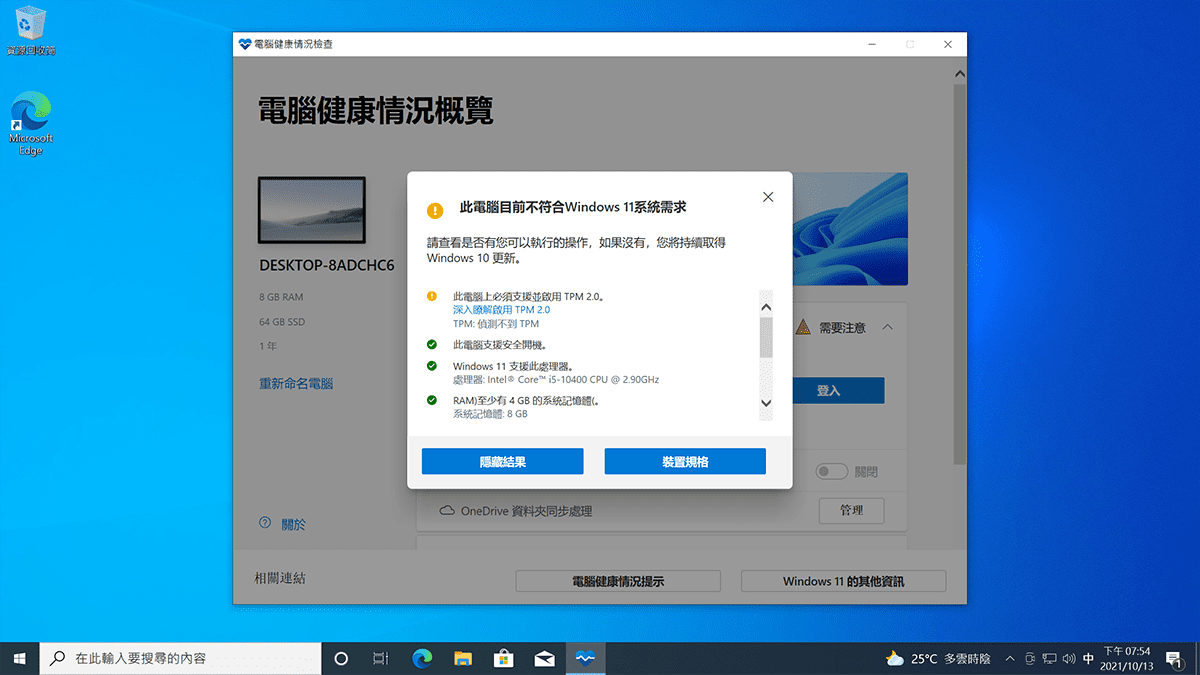Collapse the 需要注意 section chevron

coord(887,327)
